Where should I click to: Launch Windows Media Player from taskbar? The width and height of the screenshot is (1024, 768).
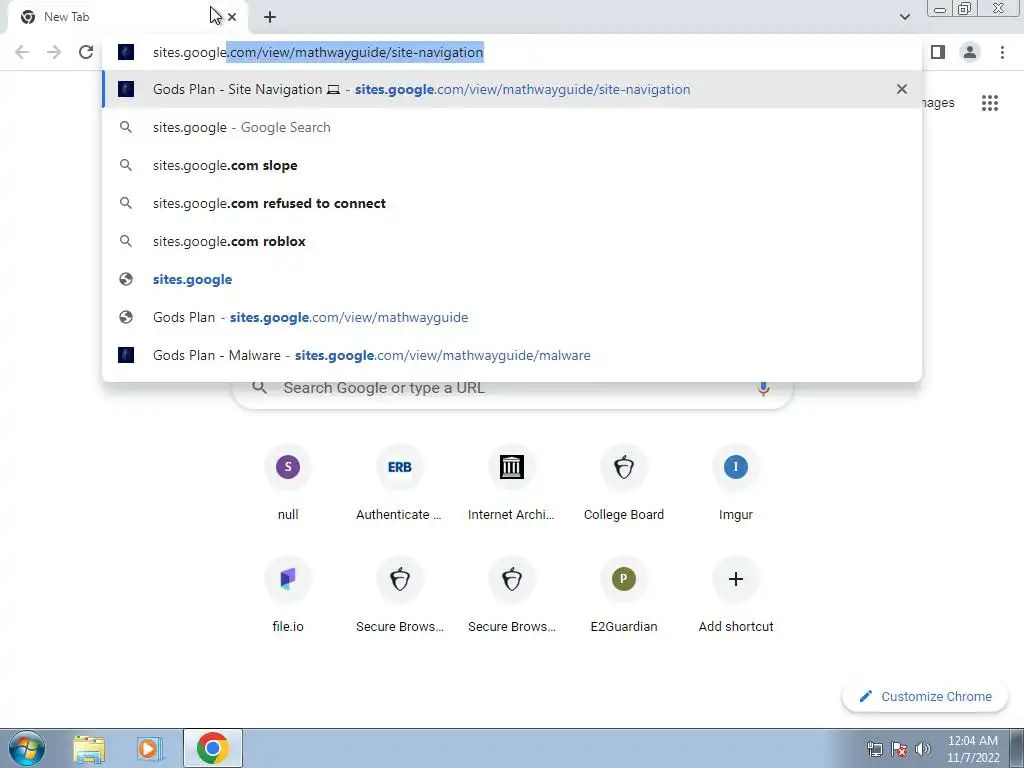tap(150, 748)
